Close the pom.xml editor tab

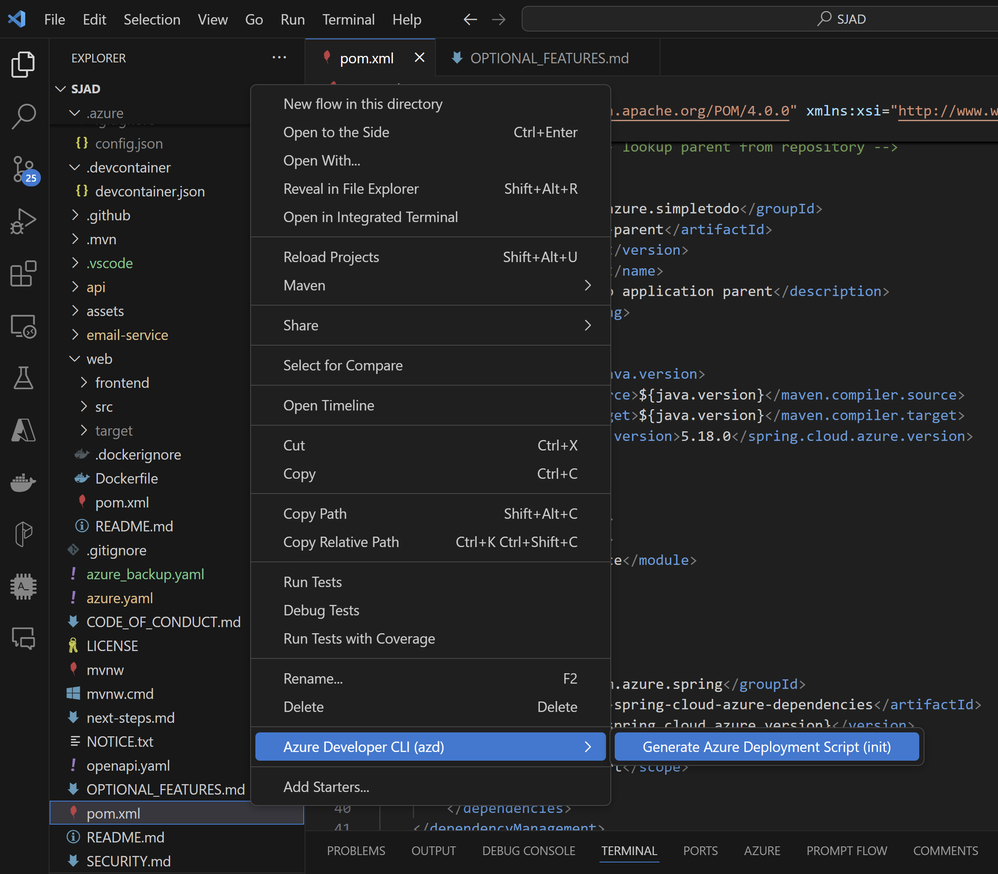pos(420,58)
